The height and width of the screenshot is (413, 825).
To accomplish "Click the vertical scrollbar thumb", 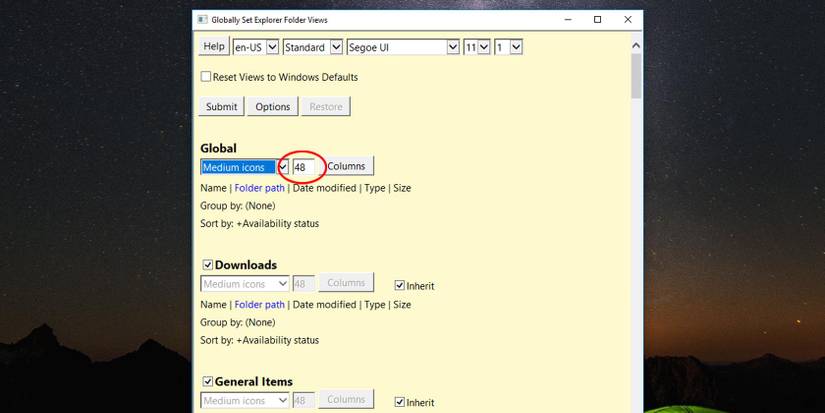I will pyautogui.click(x=636, y=75).
